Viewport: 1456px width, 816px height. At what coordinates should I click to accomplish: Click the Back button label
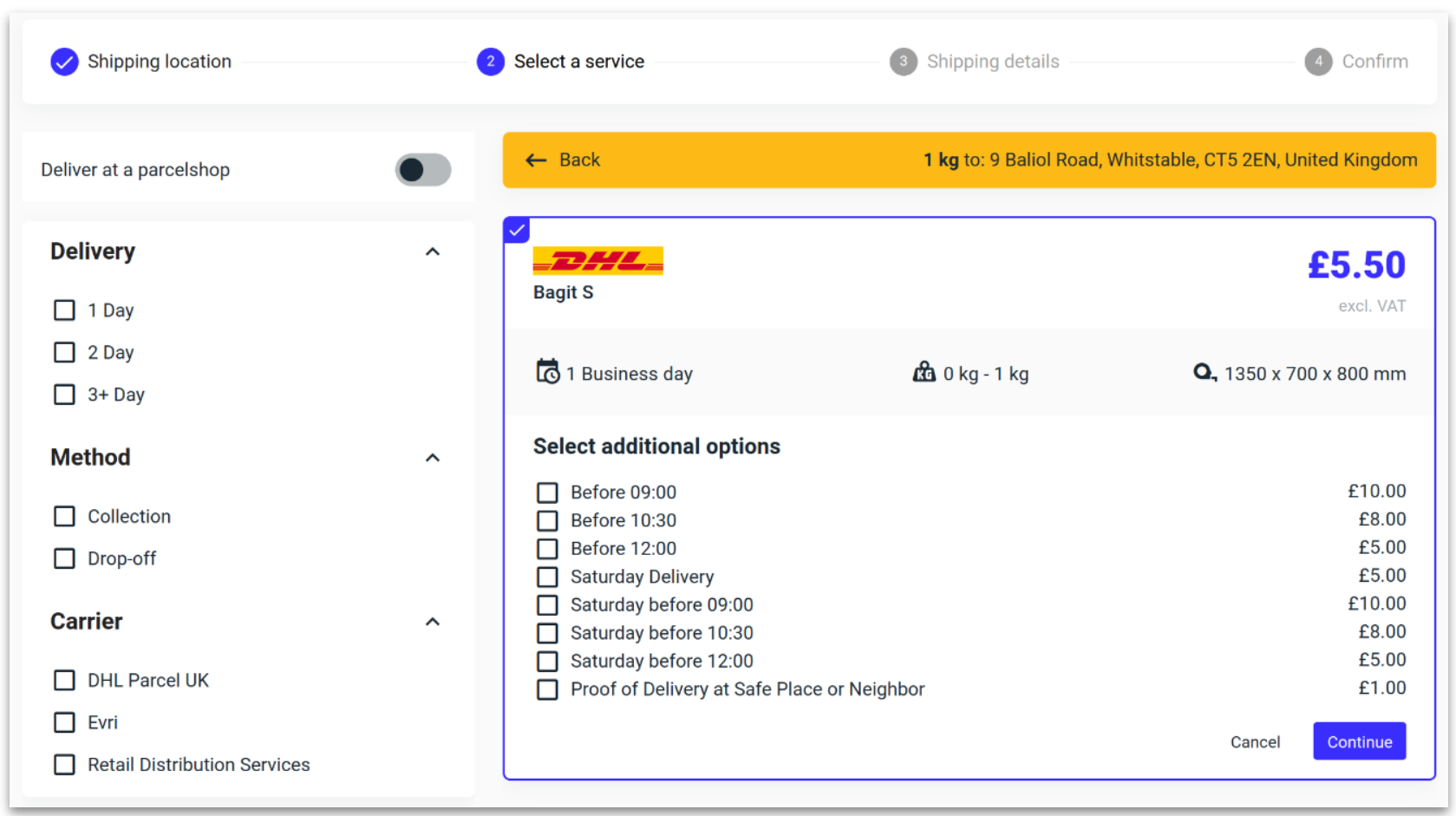580,160
